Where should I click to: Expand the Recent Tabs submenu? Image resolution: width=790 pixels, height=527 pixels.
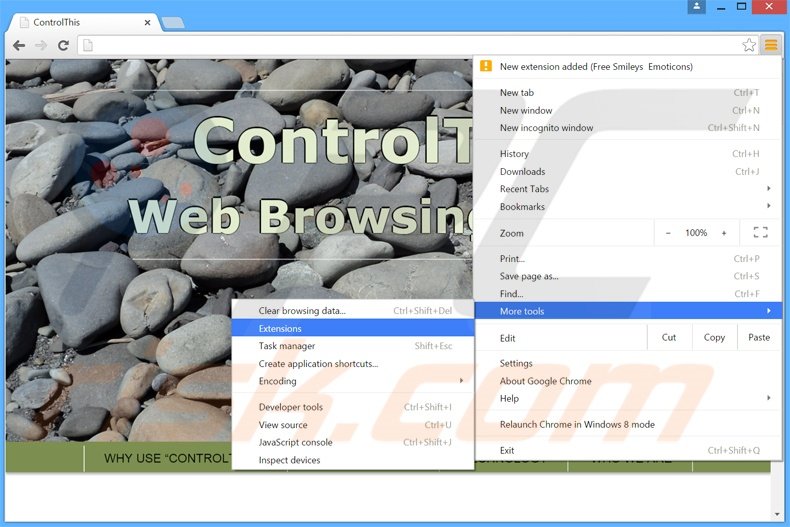pyautogui.click(x=628, y=189)
